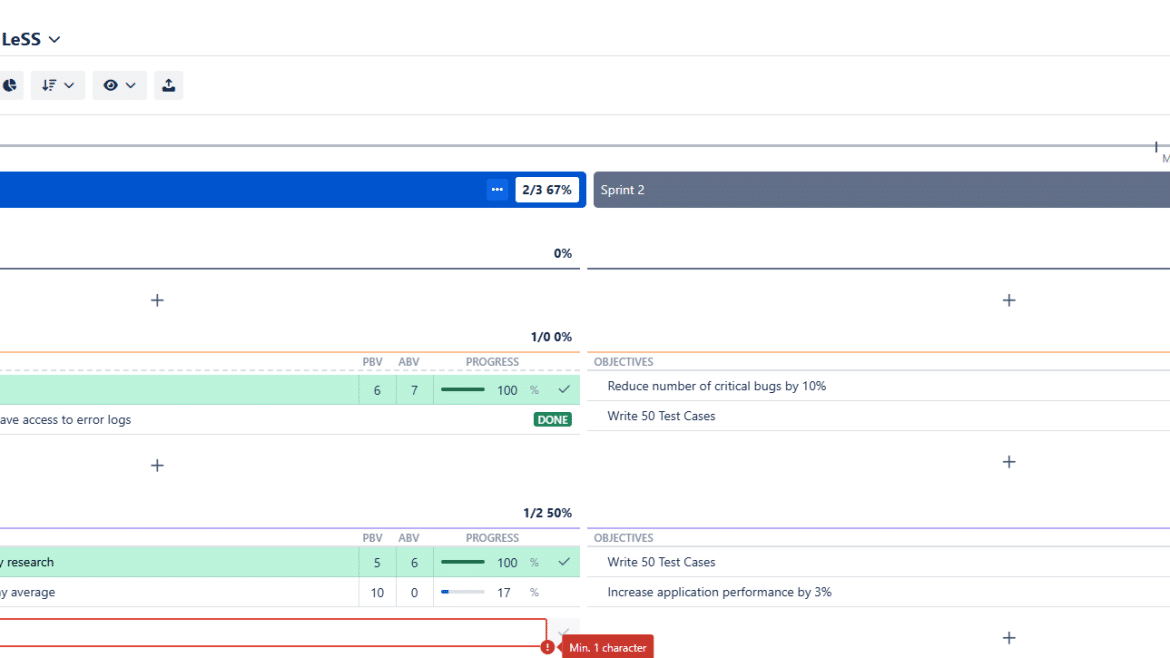Screen dimensions: 1170x658
Task: Click the plus icon under the 0% section
Action: [x=157, y=300]
